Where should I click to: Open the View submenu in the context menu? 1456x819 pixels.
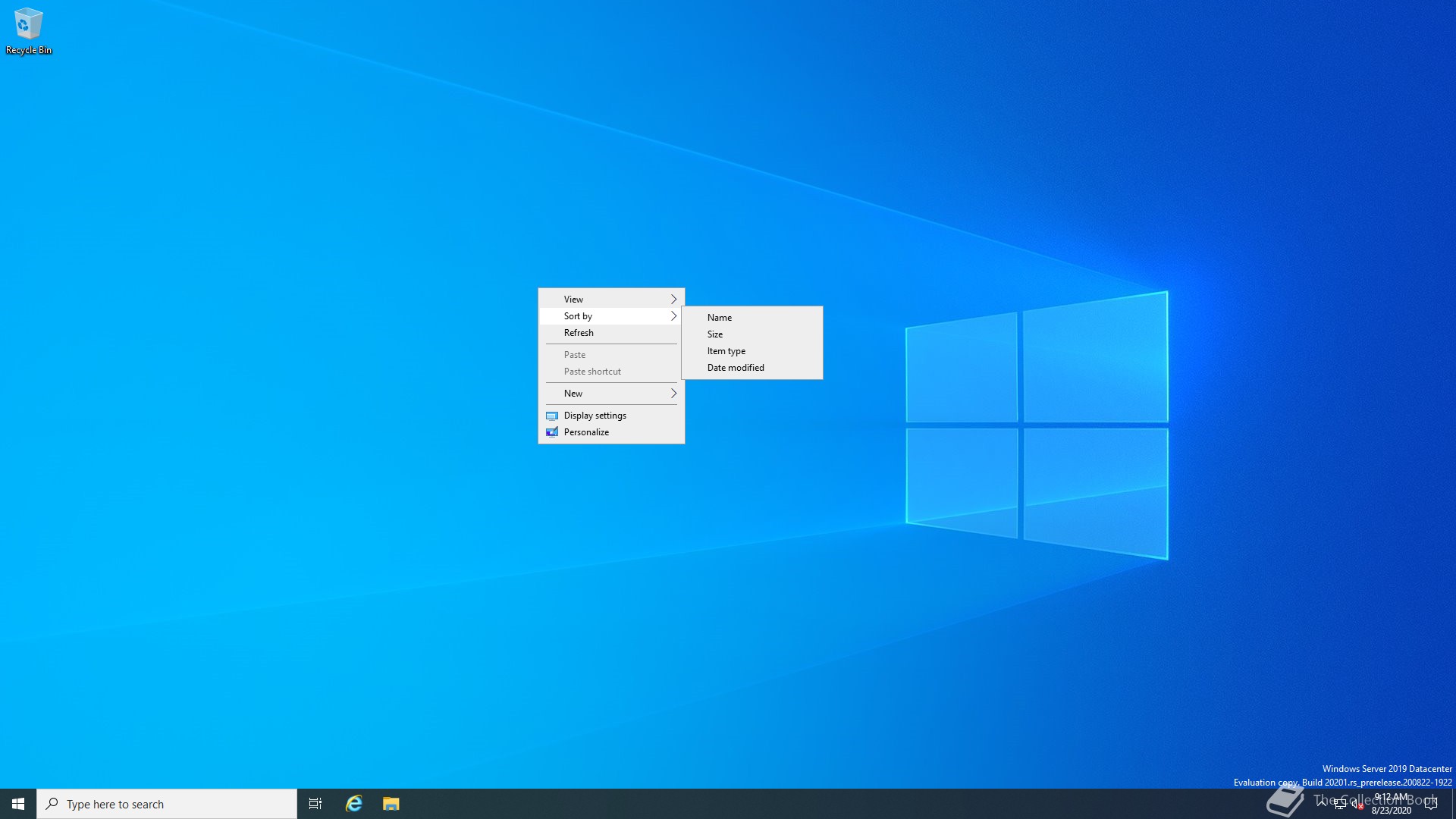pyautogui.click(x=611, y=300)
